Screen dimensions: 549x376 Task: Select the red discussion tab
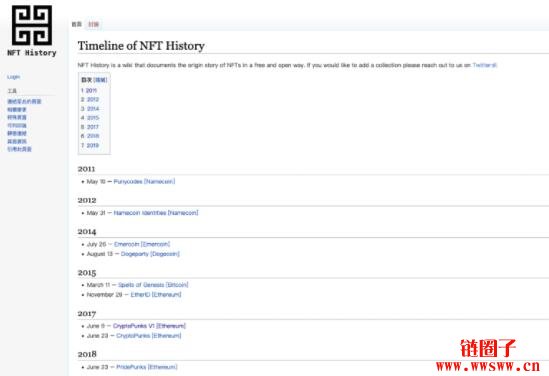click(x=93, y=24)
